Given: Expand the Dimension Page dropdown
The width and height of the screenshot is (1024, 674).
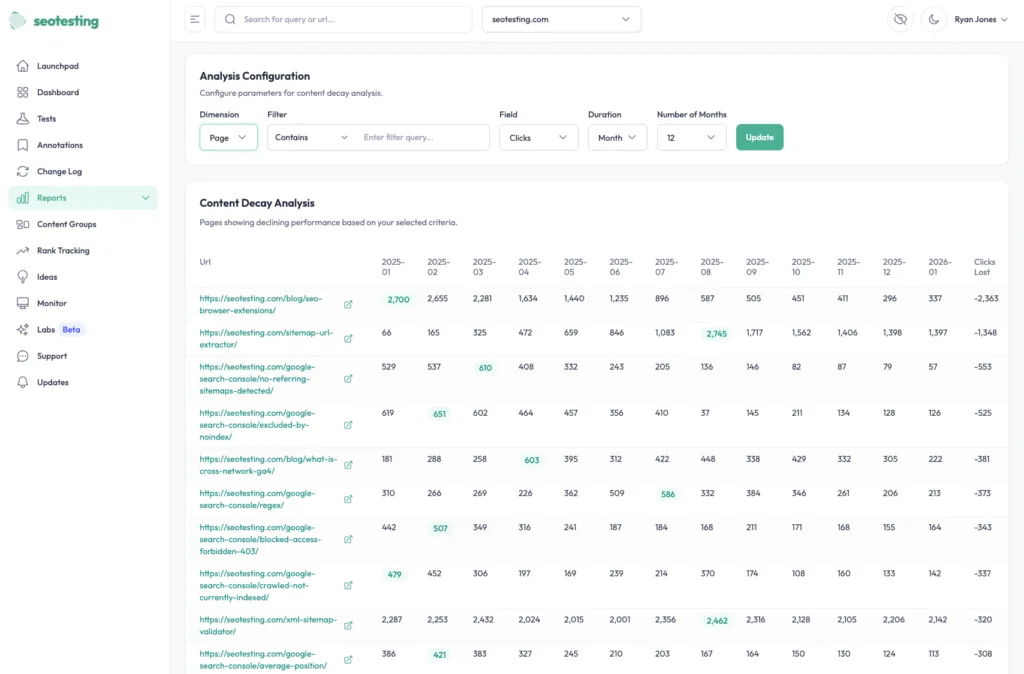Looking at the screenshot, I should 228,138.
